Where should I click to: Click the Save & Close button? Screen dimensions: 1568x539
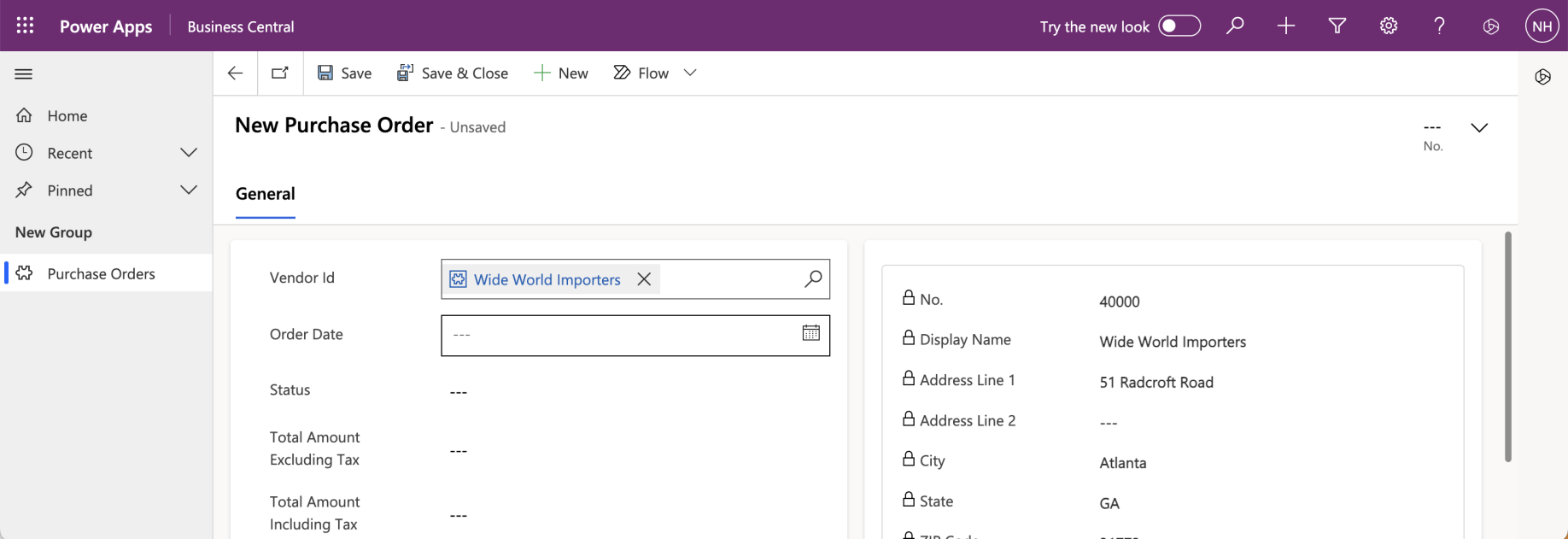[453, 73]
